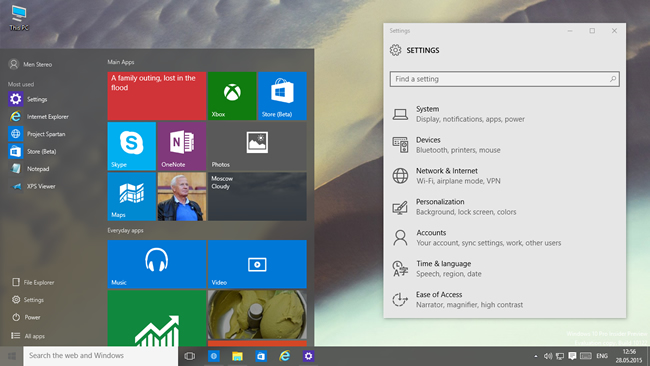Open File Explorer in Start menu
This screenshot has height=366, width=650.
[x=33, y=282]
